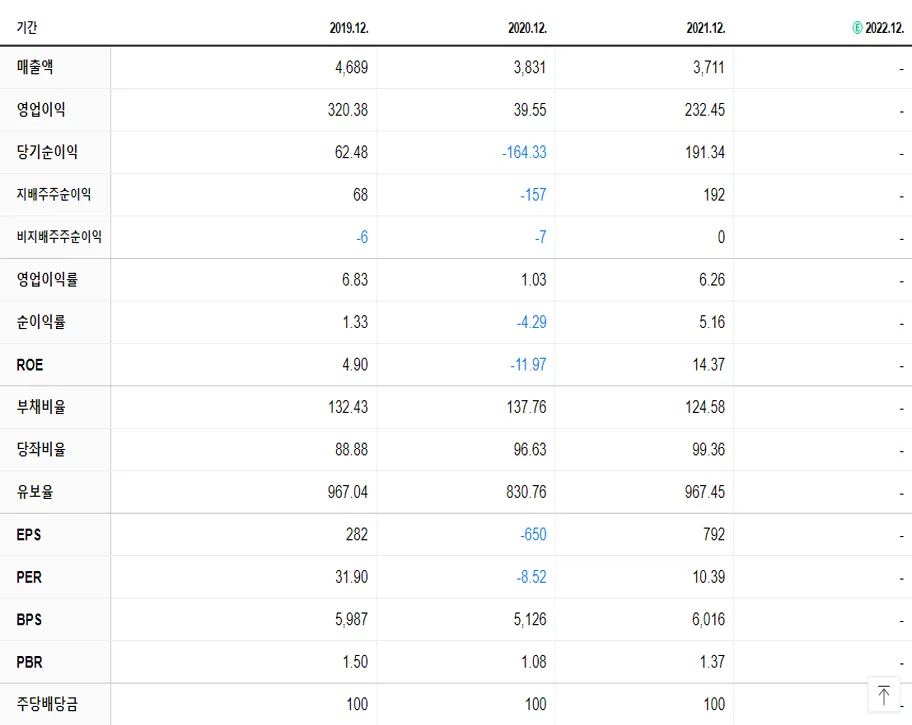912x725 pixels.
Task: Select 당좌비율 value 96.63
Action: (530, 450)
